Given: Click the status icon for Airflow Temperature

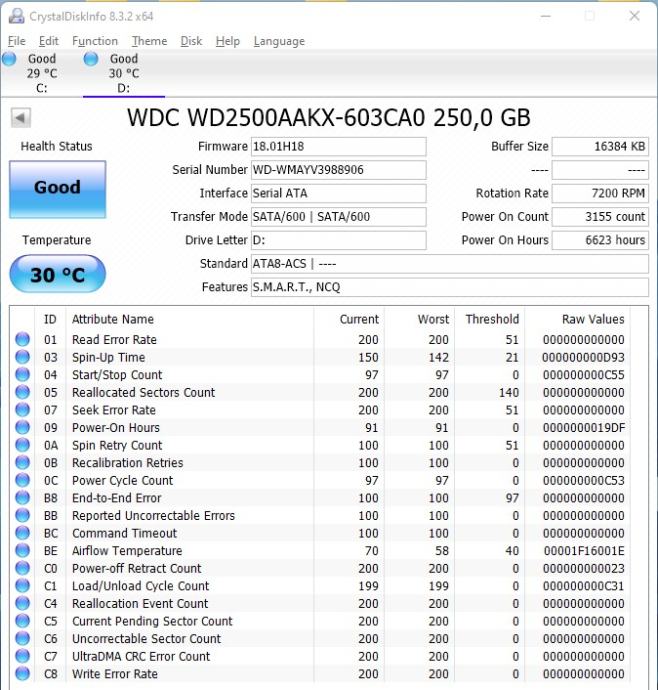Looking at the screenshot, I should (22, 551).
